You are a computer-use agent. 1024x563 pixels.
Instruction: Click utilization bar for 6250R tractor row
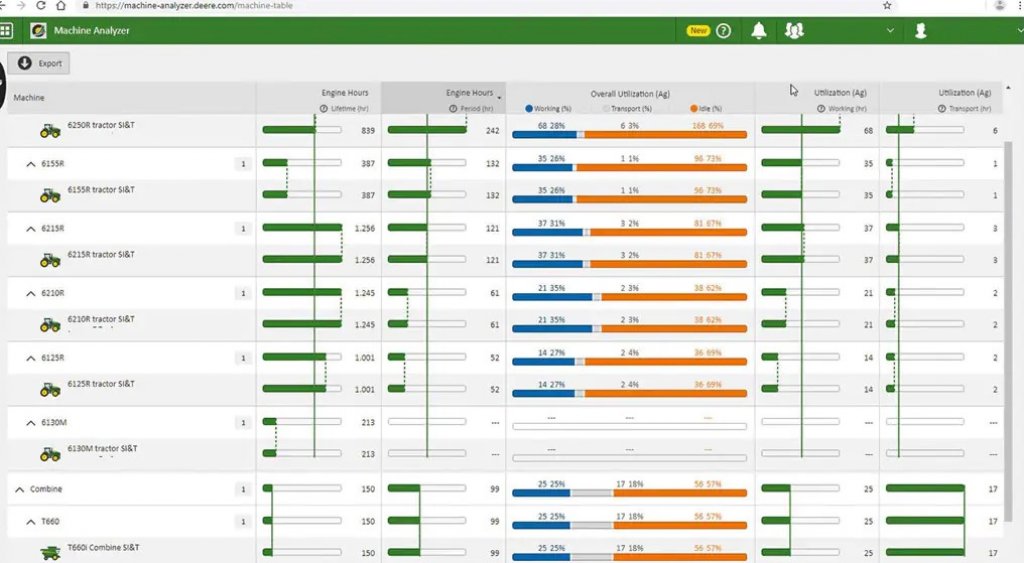[630, 135]
